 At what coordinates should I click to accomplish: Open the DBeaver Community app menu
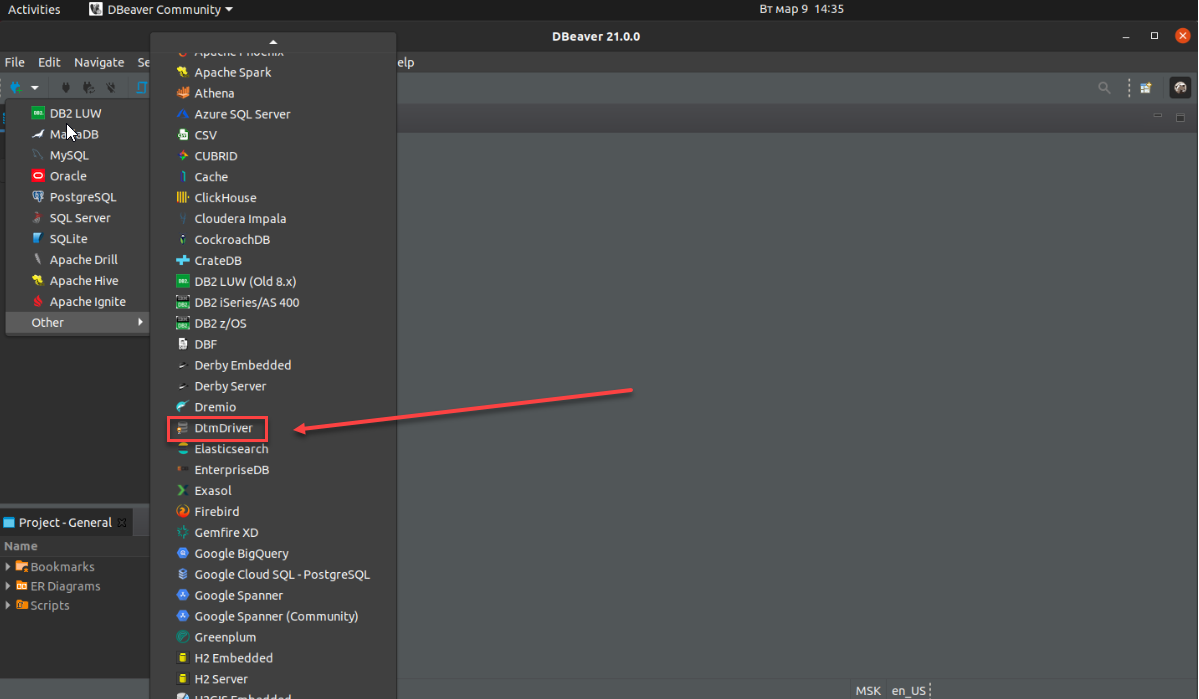click(x=160, y=9)
